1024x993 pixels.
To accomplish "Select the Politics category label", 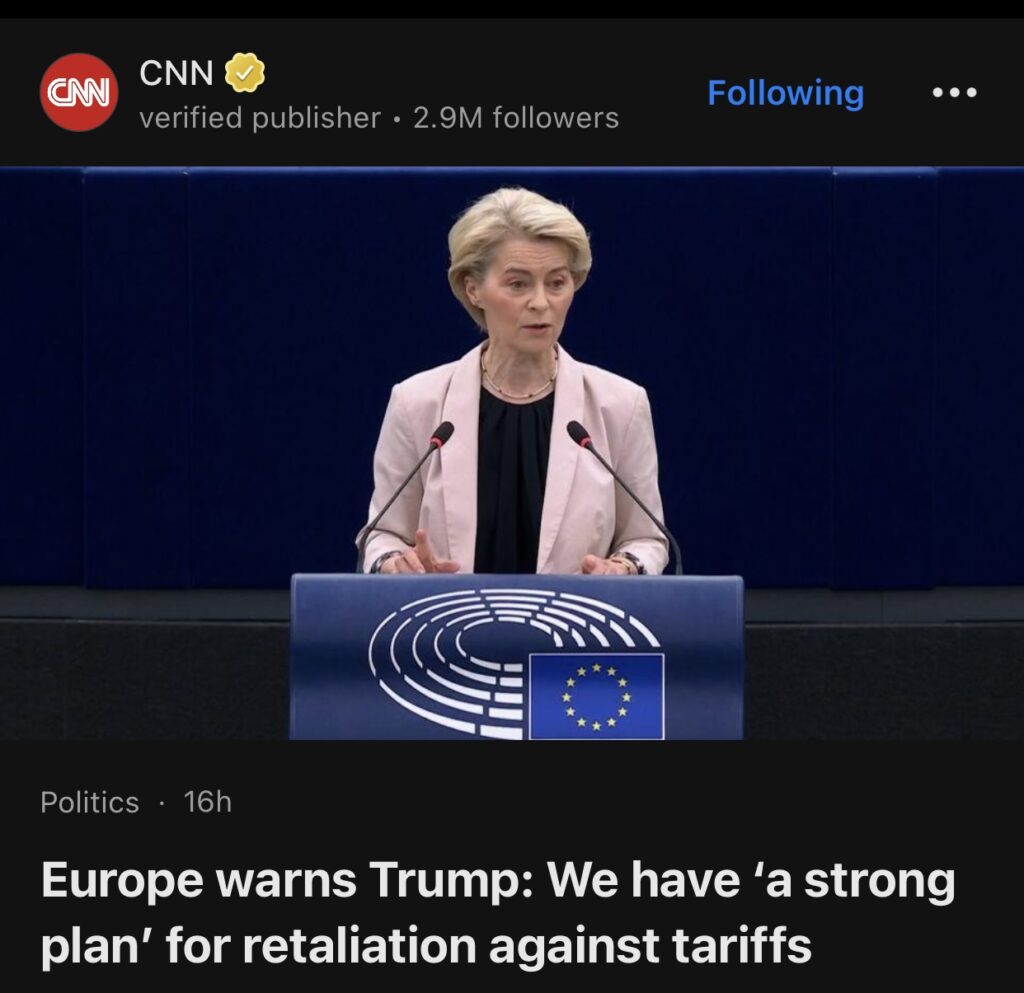I will (89, 802).
